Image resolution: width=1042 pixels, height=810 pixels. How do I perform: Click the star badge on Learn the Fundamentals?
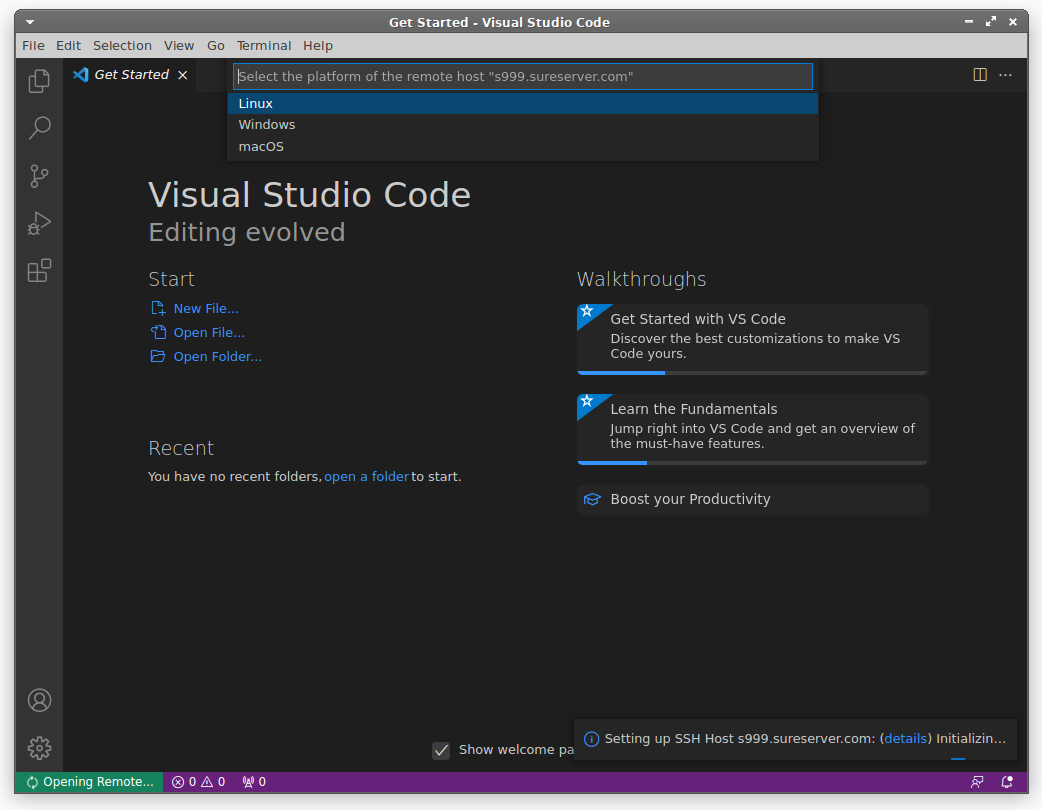[587, 401]
